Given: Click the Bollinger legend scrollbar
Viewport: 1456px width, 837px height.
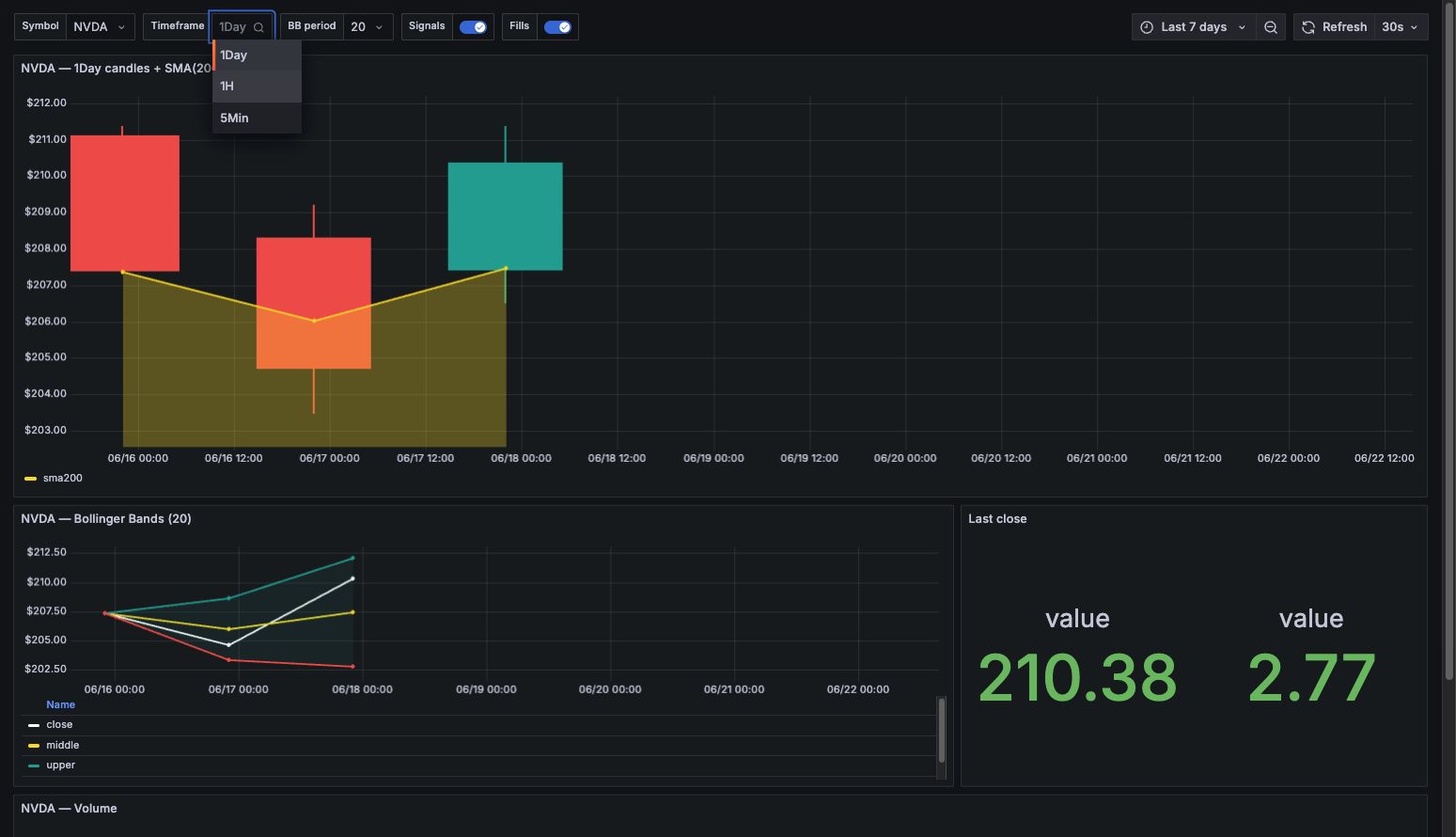Looking at the screenshot, I should tap(941, 730).
